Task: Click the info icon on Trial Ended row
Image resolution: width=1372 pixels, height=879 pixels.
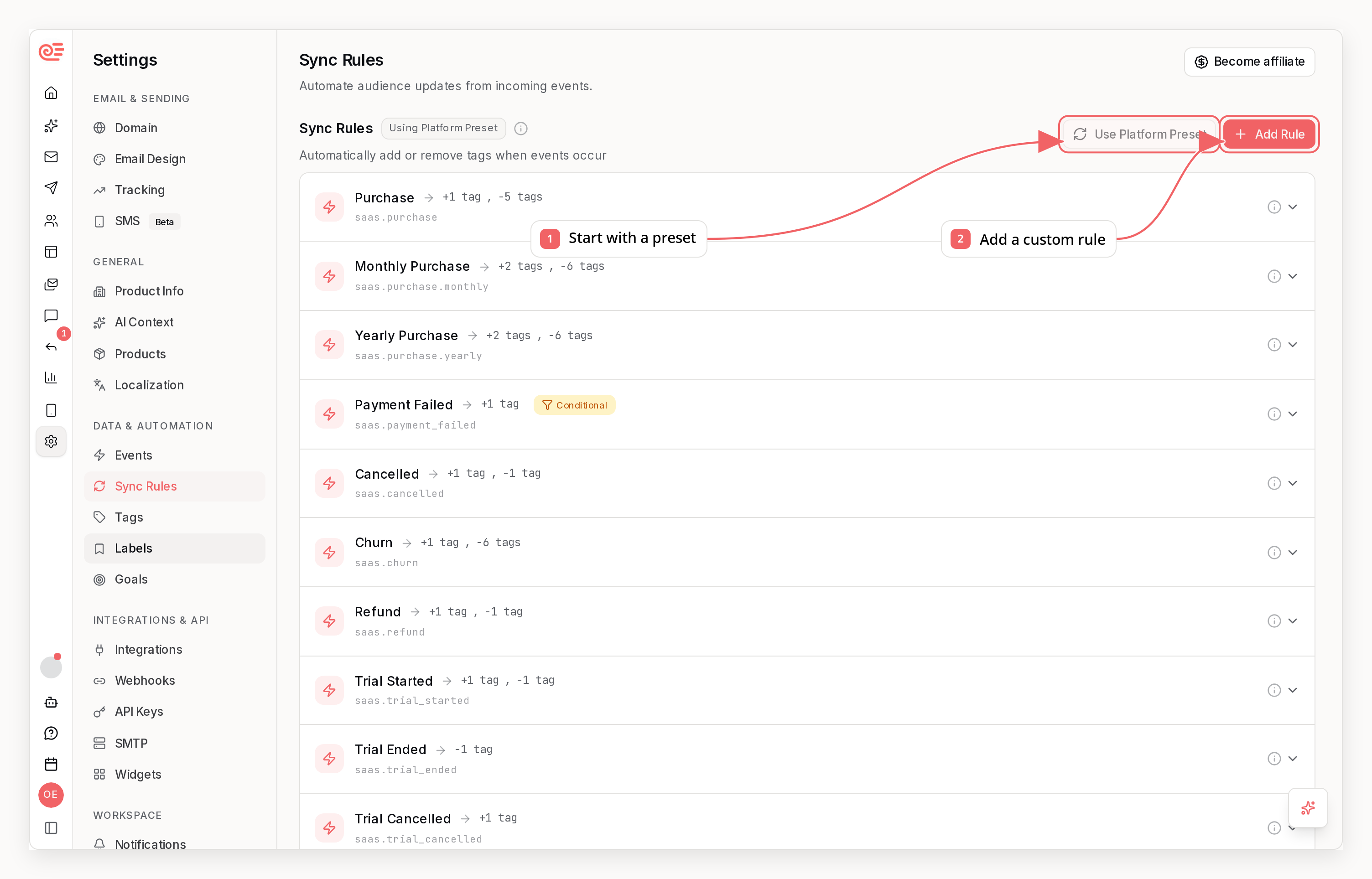Action: point(1274,759)
